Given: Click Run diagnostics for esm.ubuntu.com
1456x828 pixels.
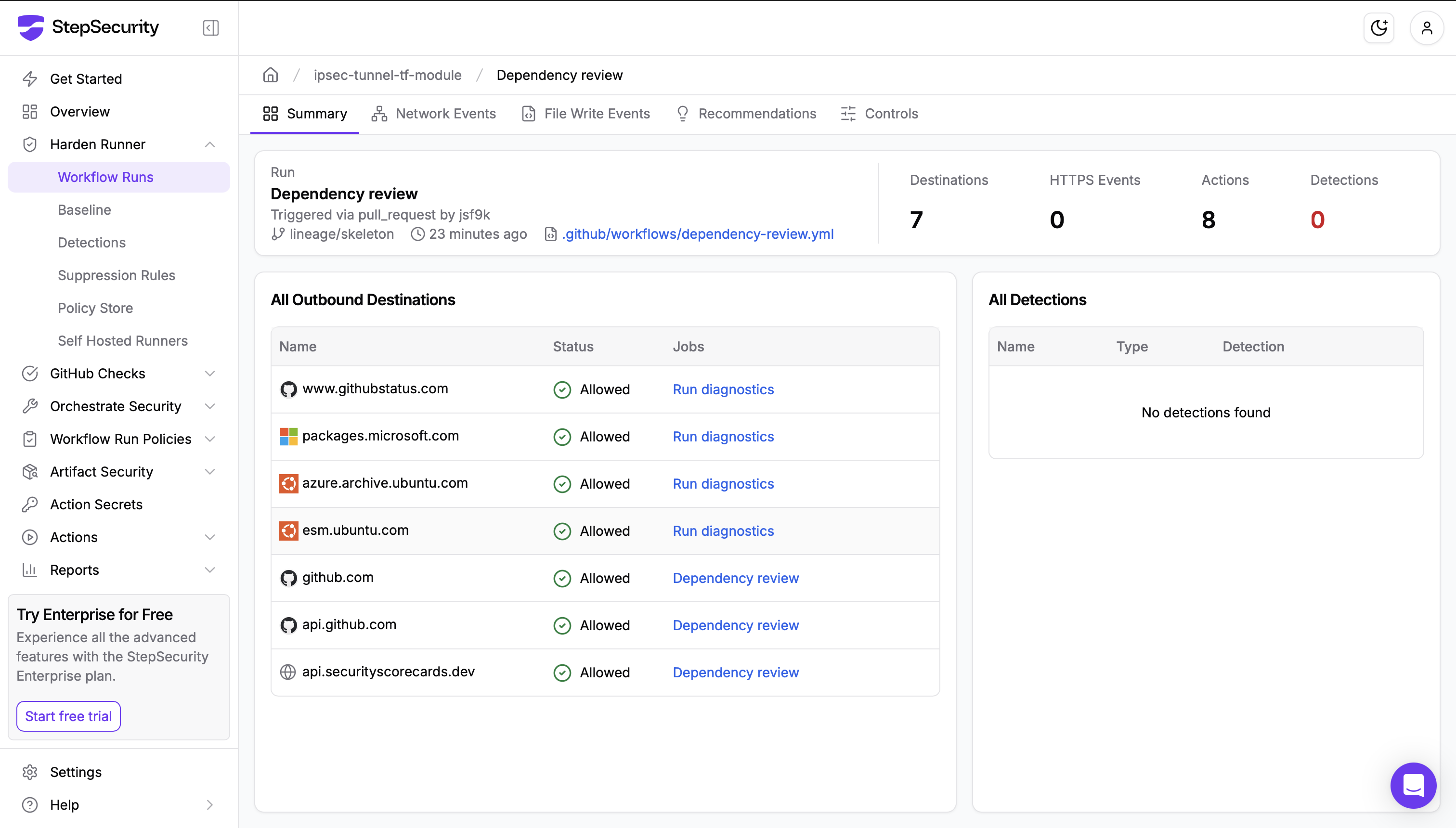Looking at the screenshot, I should [723, 530].
